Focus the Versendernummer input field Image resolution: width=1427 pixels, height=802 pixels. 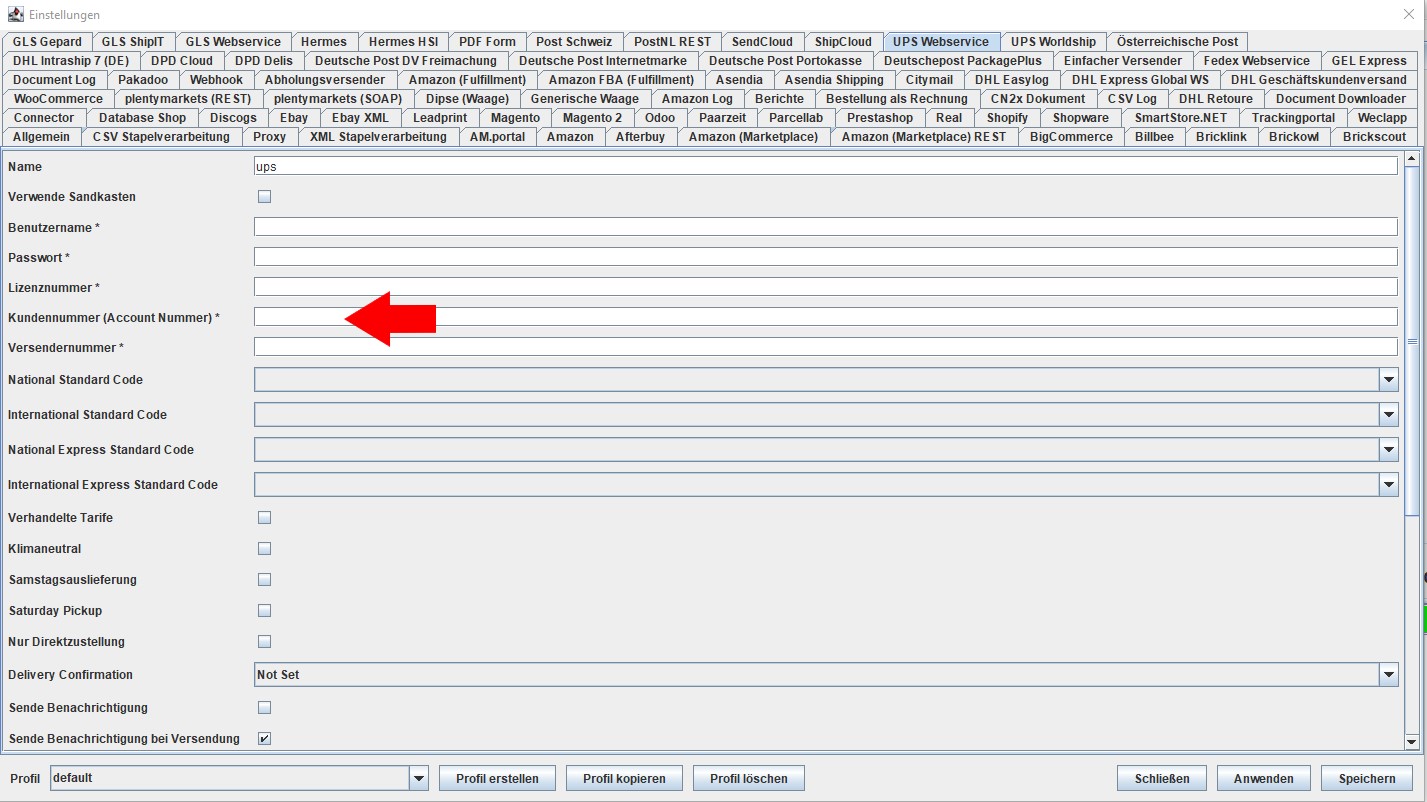(826, 347)
